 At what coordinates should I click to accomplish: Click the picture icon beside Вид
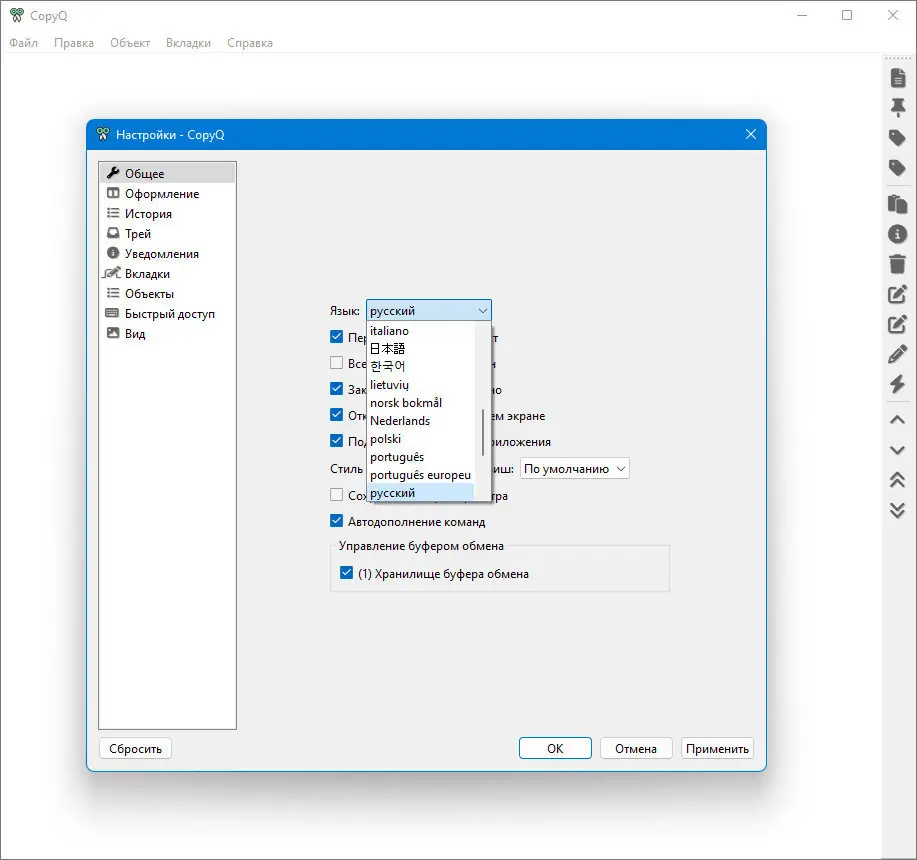coord(113,333)
